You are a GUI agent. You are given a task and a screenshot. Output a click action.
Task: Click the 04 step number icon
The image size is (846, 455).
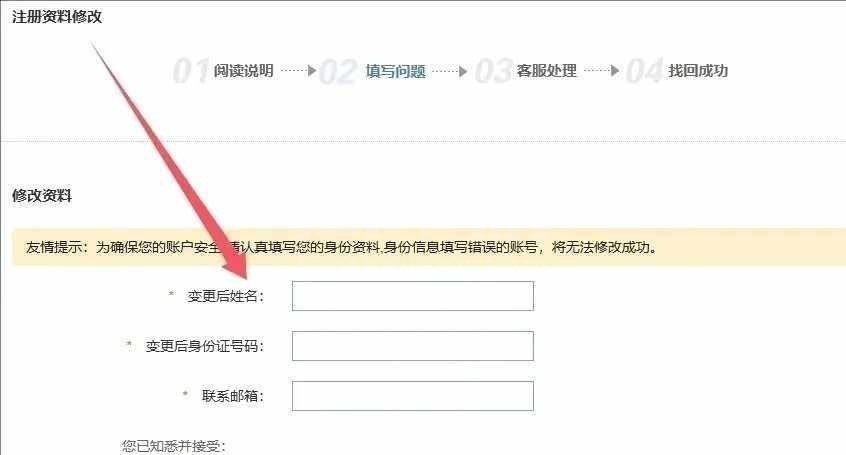pyautogui.click(x=644, y=71)
